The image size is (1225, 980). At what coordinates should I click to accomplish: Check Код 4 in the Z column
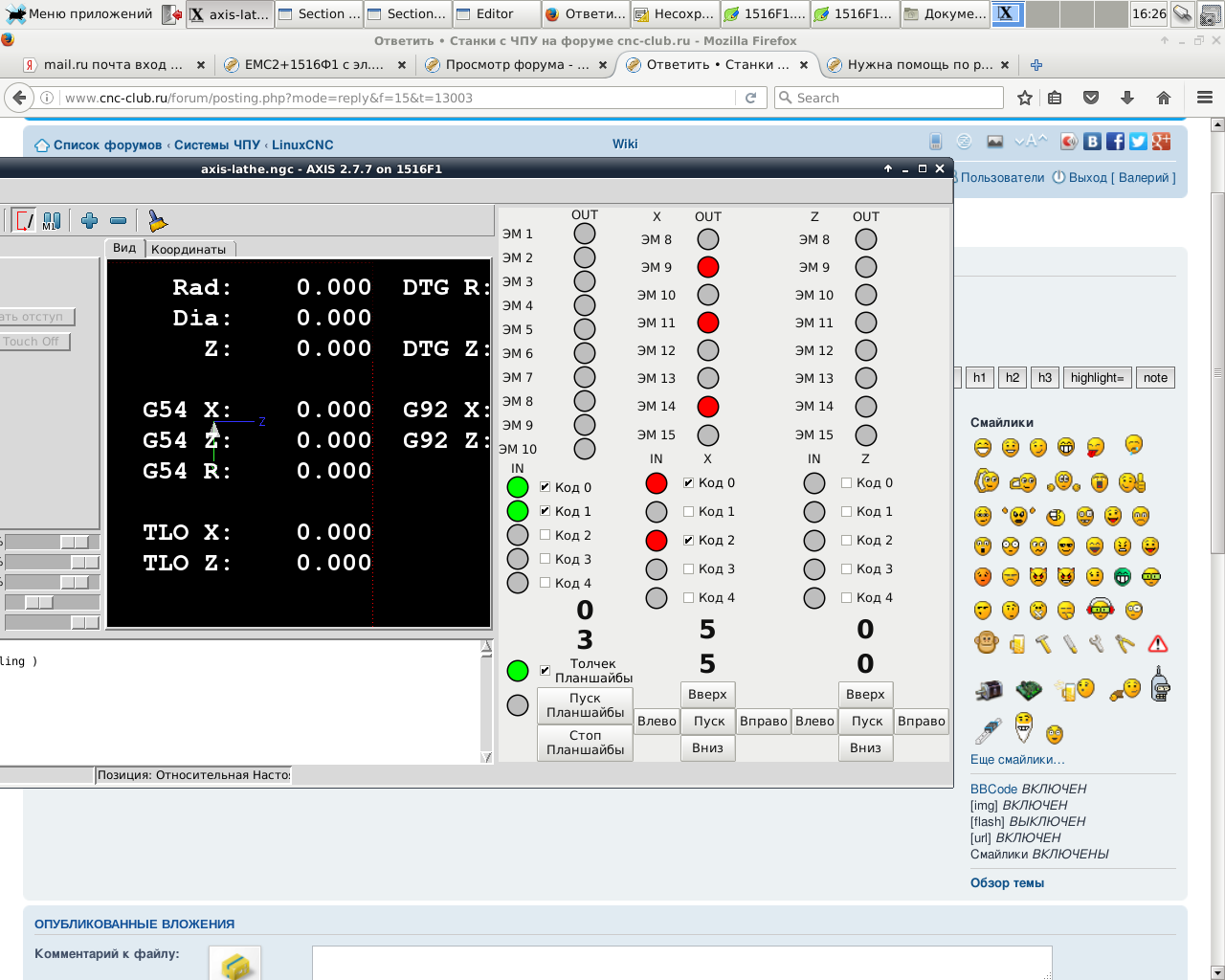[x=846, y=597]
